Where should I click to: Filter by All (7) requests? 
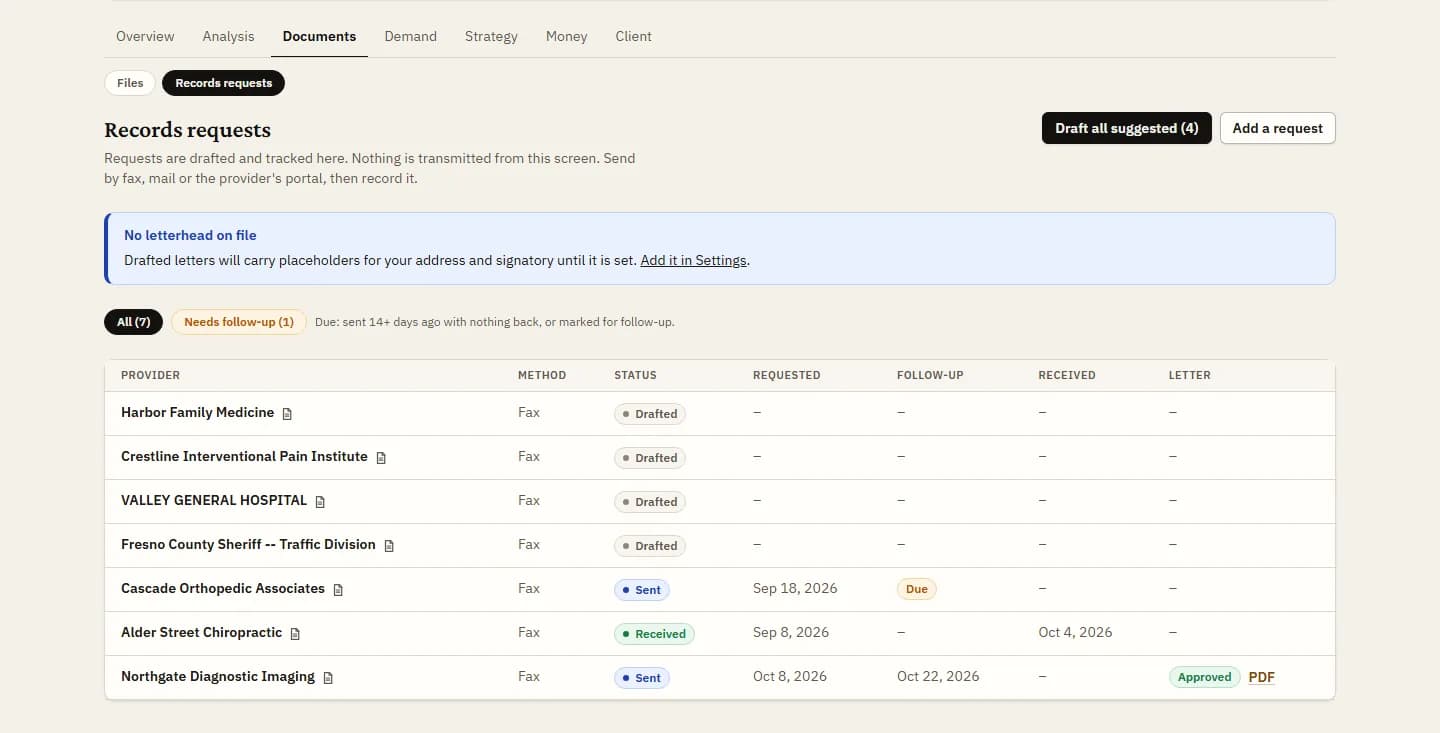(x=133, y=322)
